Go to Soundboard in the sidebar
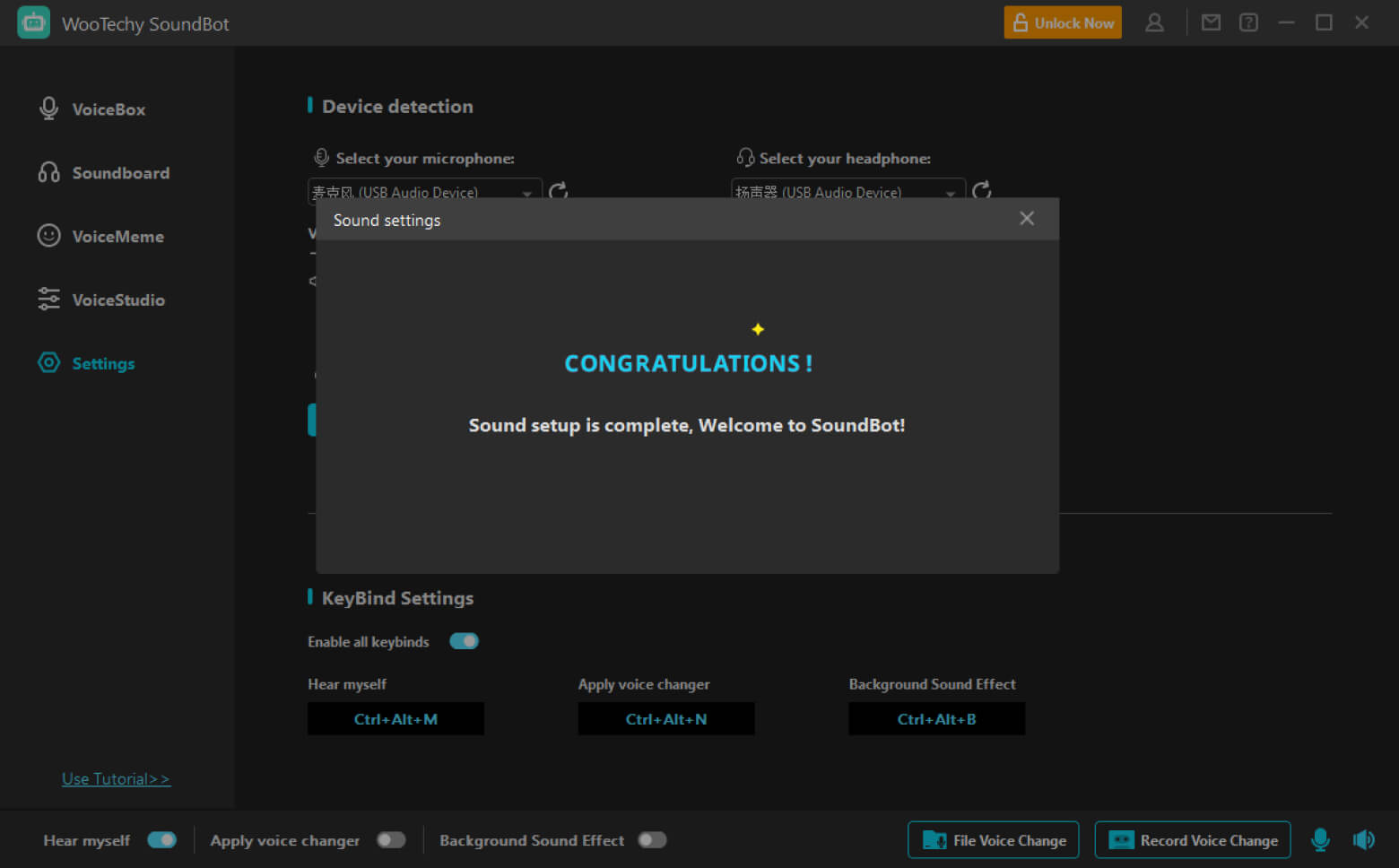The height and width of the screenshot is (868, 1399). point(120,173)
